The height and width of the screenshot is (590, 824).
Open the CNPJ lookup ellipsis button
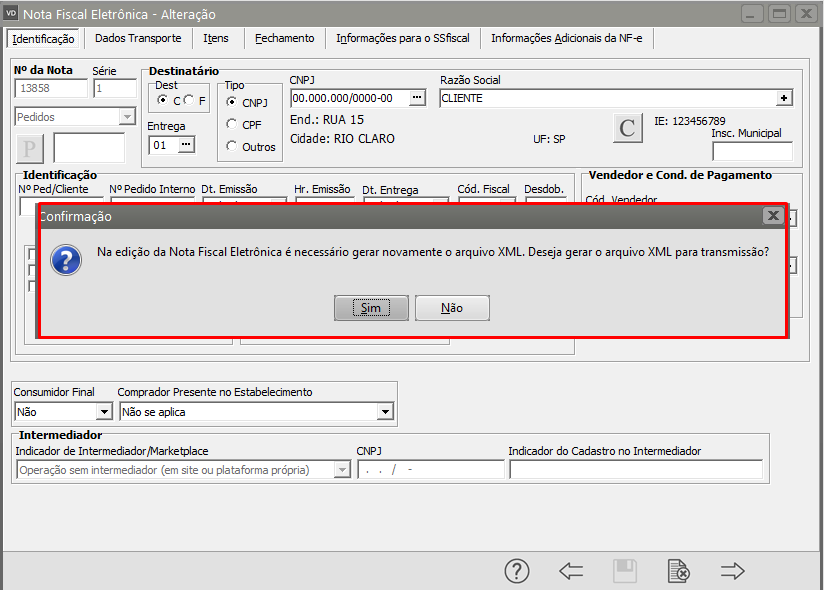point(417,98)
